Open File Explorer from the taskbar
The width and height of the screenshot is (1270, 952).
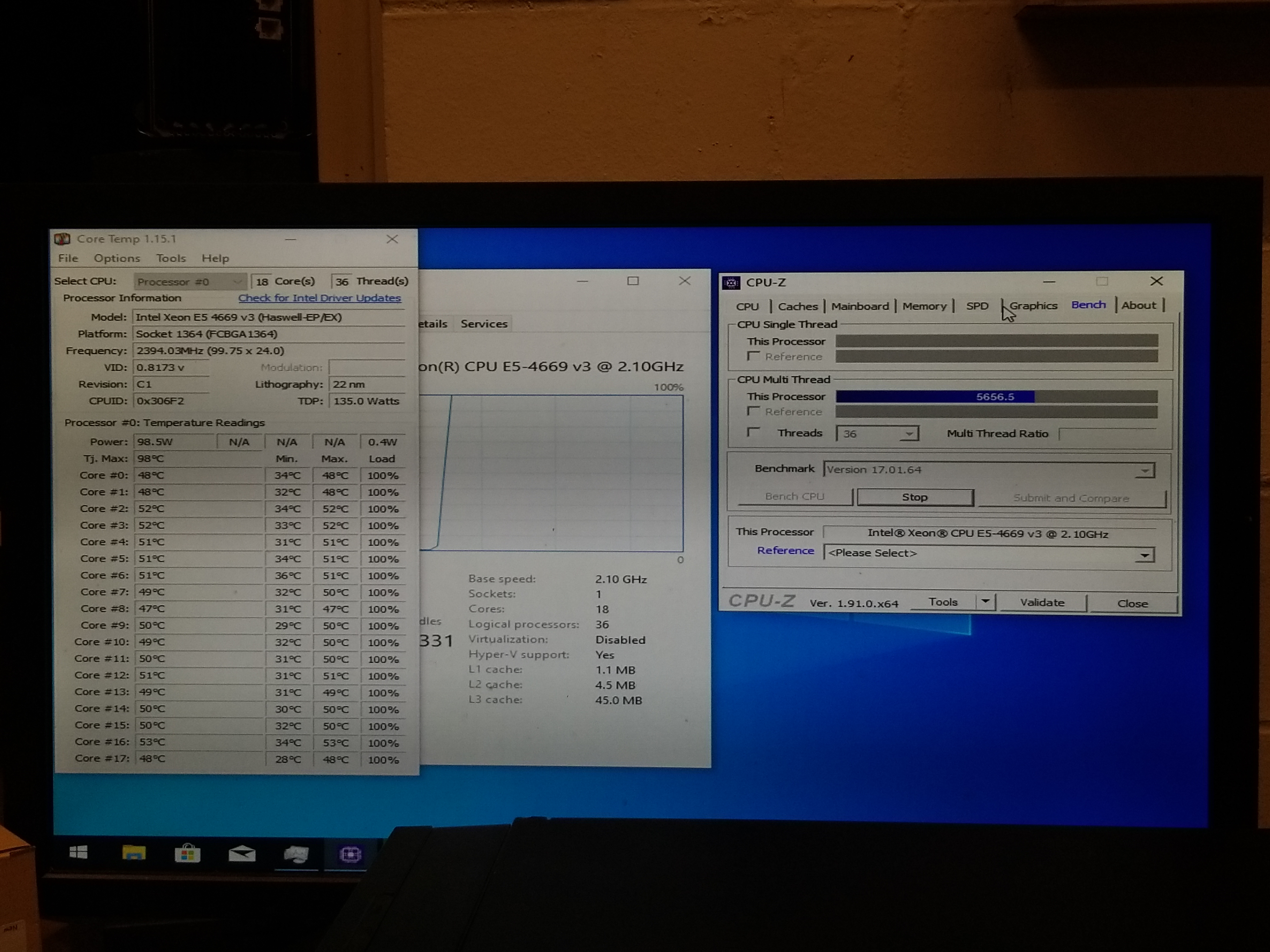coord(134,853)
